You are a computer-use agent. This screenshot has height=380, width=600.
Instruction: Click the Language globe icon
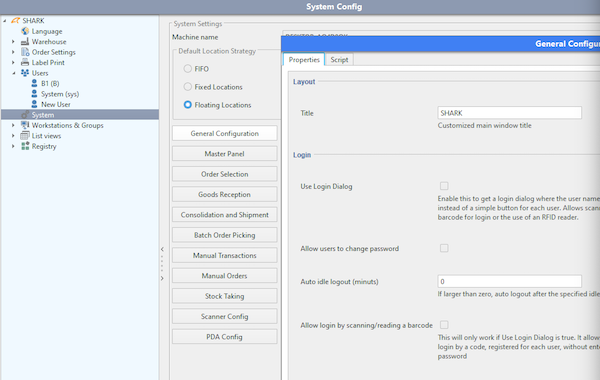pos(25,31)
